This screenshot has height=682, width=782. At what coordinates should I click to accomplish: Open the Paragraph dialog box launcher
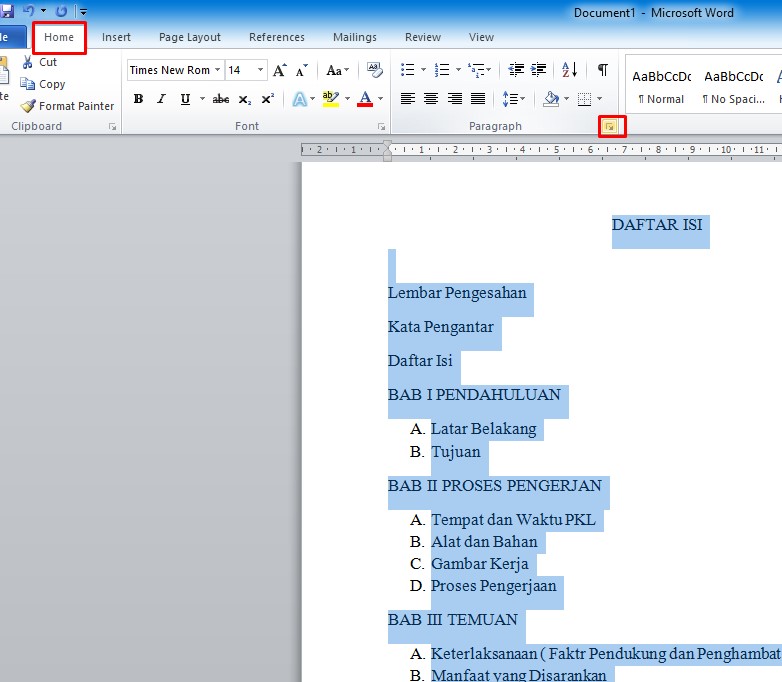click(608, 127)
